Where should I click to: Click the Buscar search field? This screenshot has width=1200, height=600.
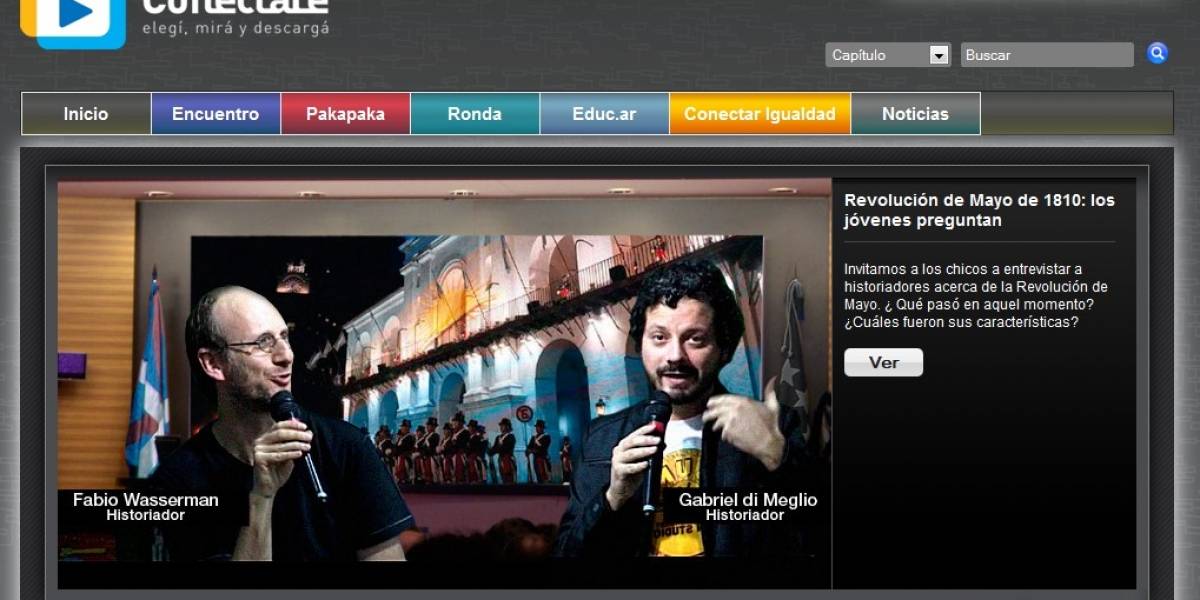point(1047,55)
